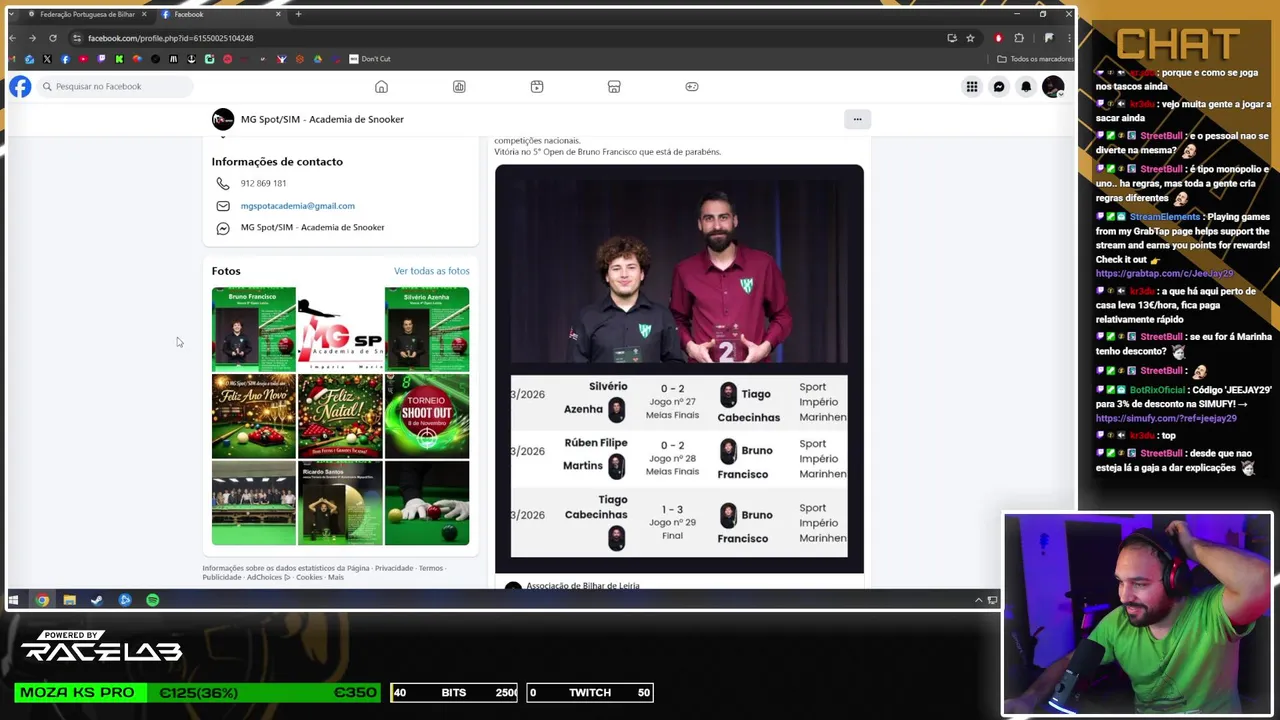Bookmark this page with the star icon
The width and height of the screenshot is (1280, 720).
click(x=970, y=38)
